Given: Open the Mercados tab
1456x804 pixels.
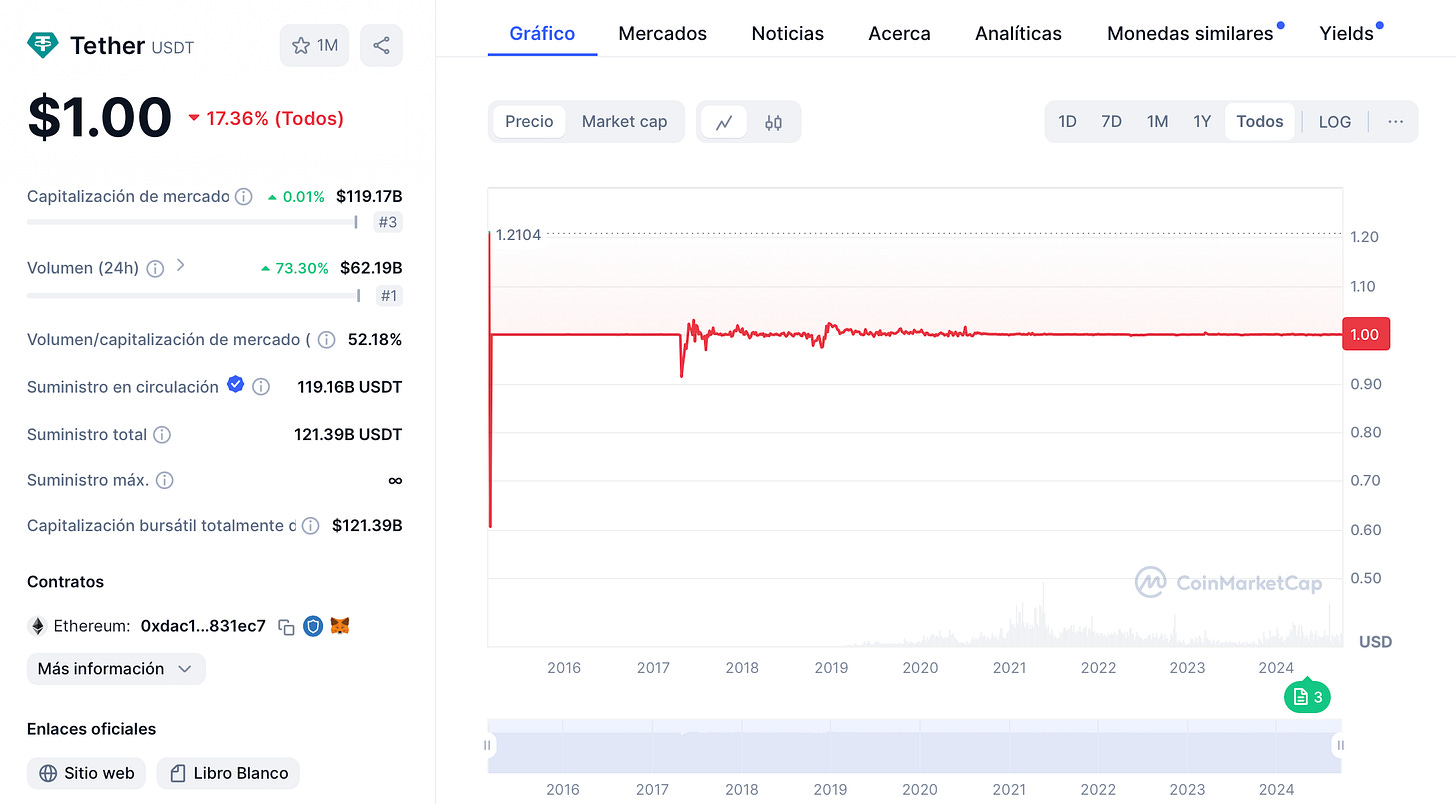Looking at the screenshot, I should (x=663, y=33).
